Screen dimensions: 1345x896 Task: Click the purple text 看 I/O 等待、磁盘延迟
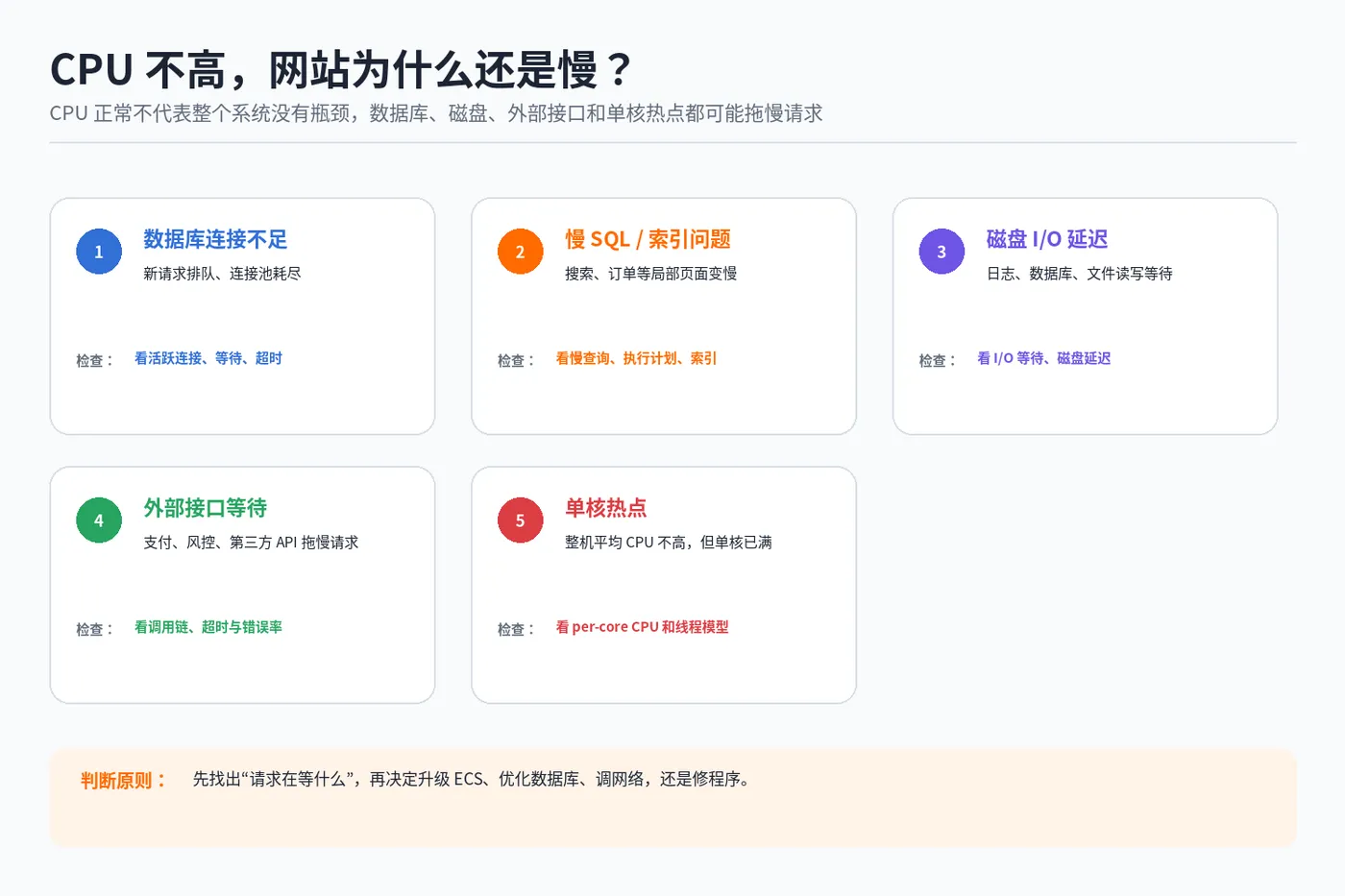[x=1043, y=358]
